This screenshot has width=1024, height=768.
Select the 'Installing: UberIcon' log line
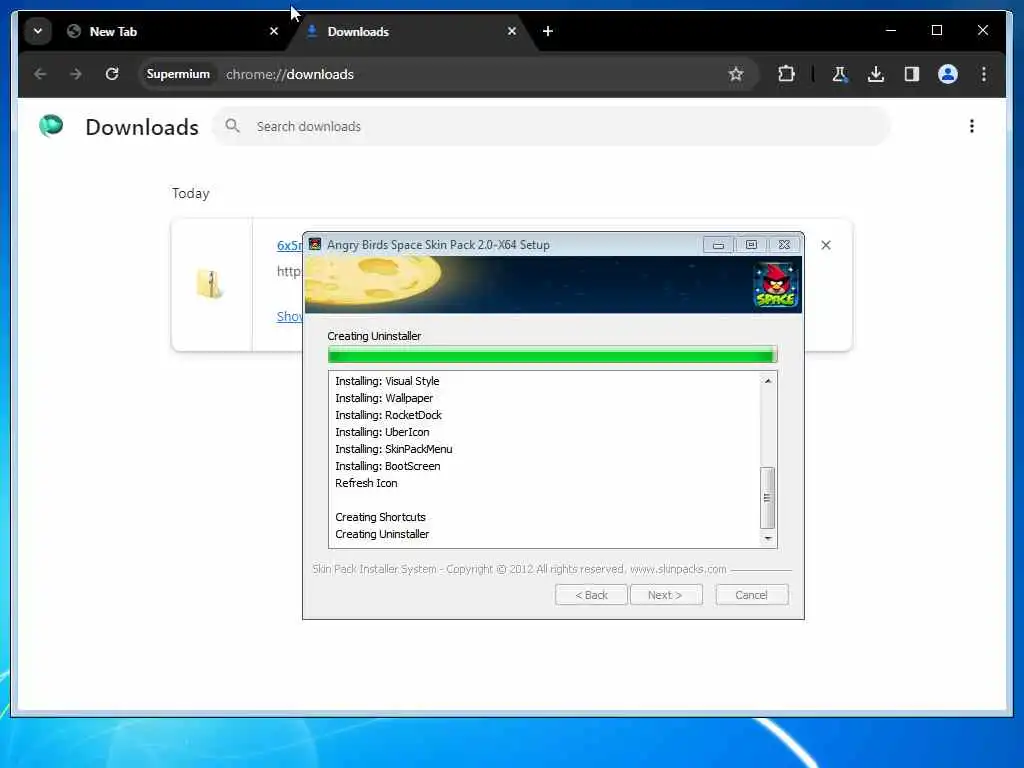tap(382, 432)
